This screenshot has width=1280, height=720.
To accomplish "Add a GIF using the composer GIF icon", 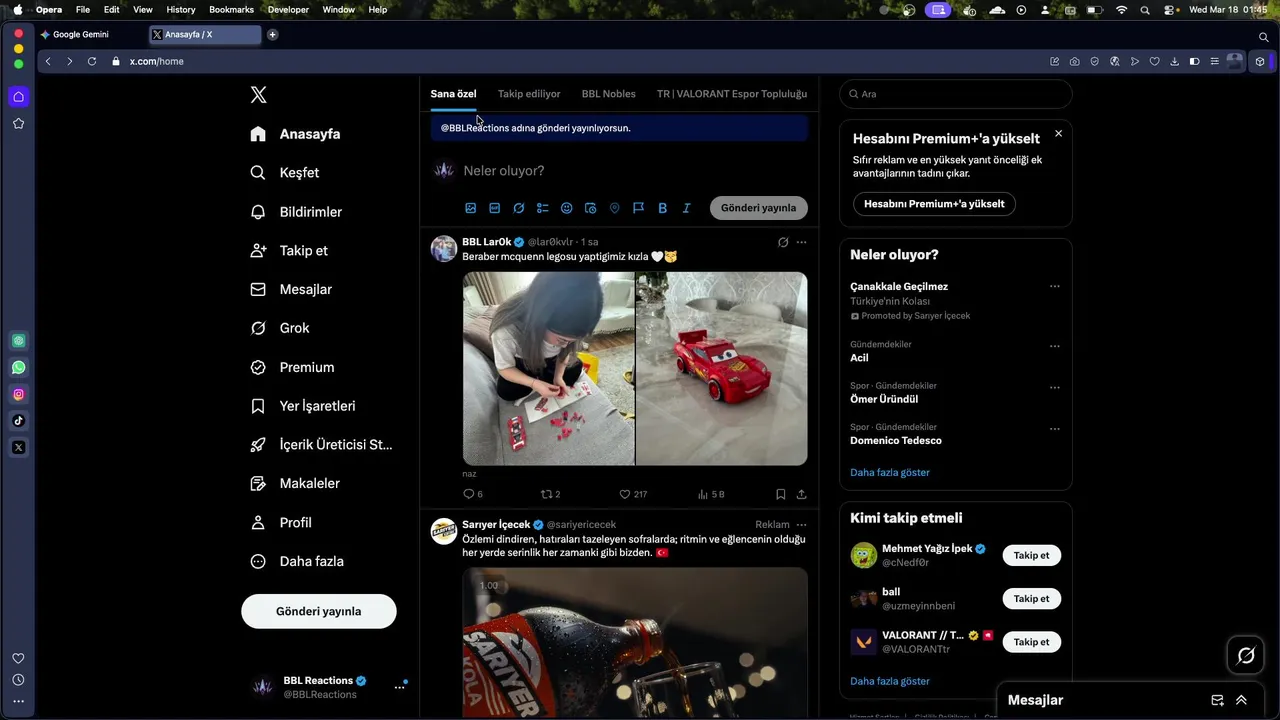I will pos(495,208).
